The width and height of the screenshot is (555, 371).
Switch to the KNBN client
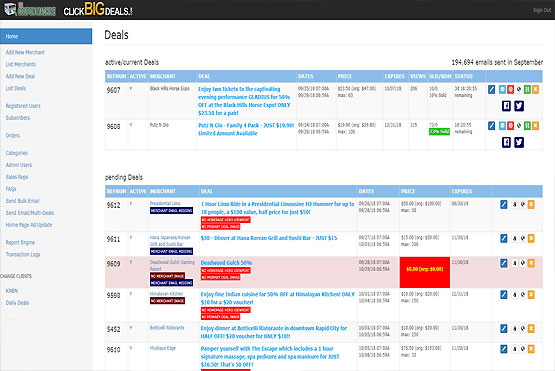click(x=12, y=291)
